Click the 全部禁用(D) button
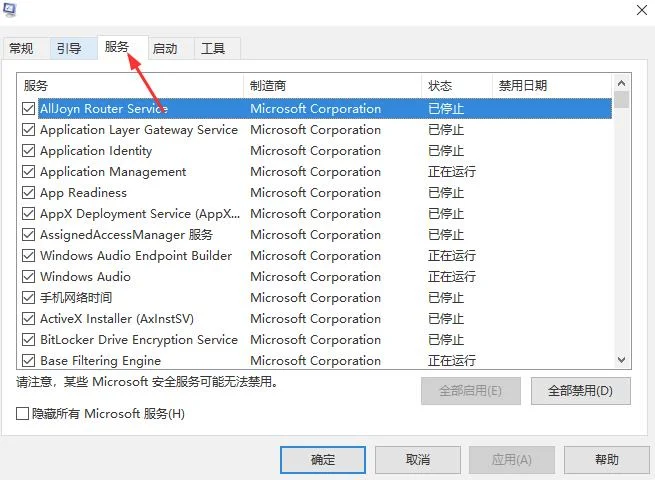Viewport: 655px width, 480px height. coord(581,391)
